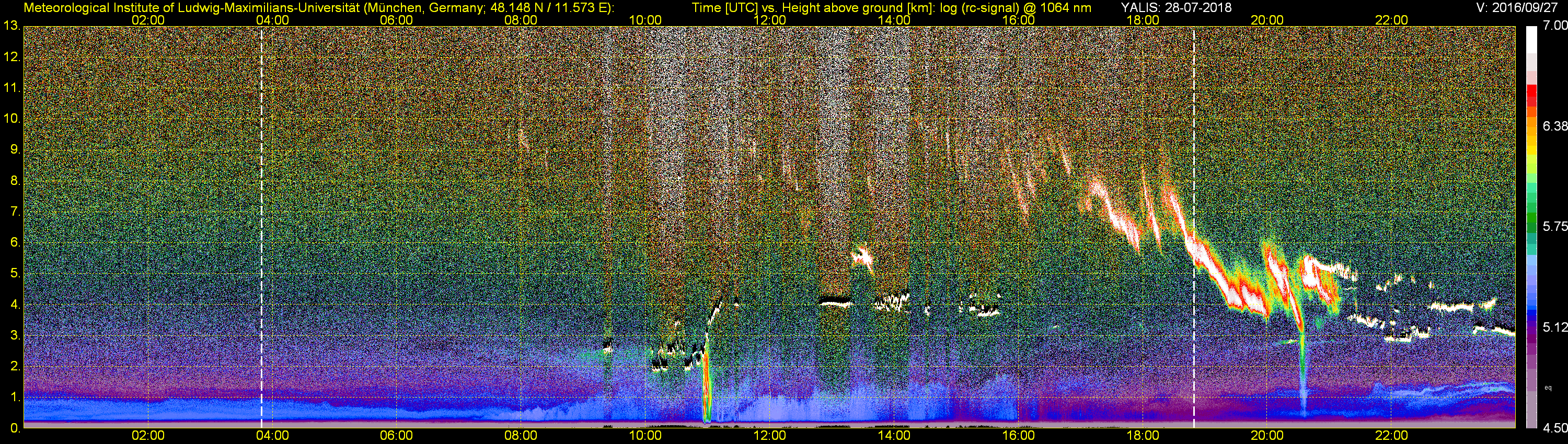Click the 08:00 label on the top time axis
1568x444 pixels.
click(x=521, y=20)
